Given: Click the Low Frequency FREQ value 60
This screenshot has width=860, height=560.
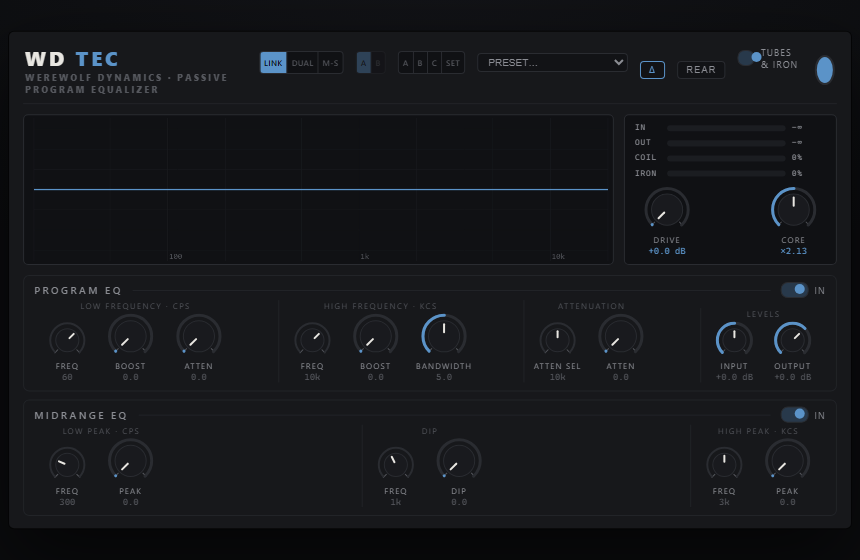Looking at the screenshot, I should (67, 377).
